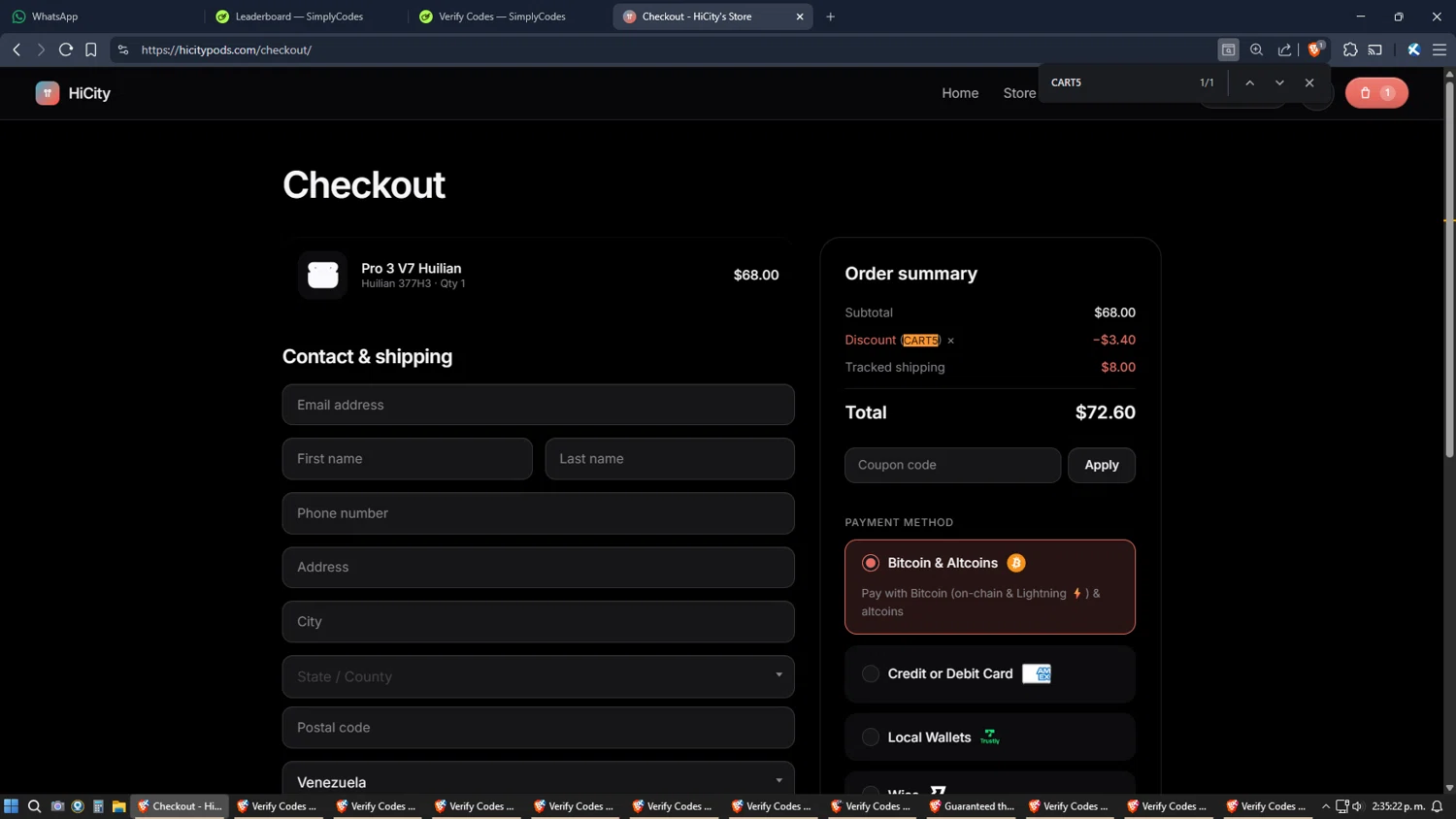Click the orange Bitcoin coin icon
Viewport: 1456px width, 819px height.
coord(1016,563)
